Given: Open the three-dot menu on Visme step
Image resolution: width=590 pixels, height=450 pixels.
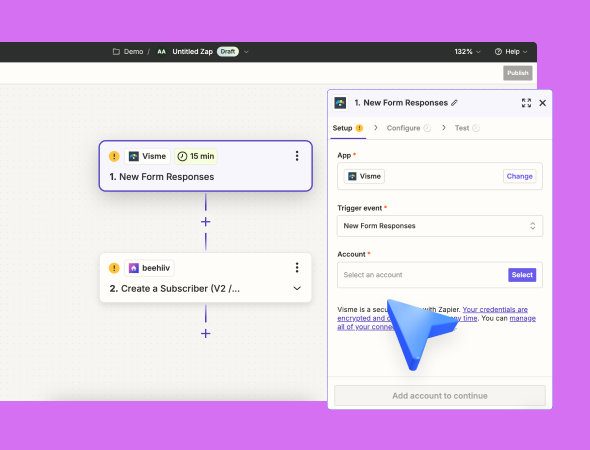Looking at the screenshot, I should pyautogui.click(x=297, y=156).
